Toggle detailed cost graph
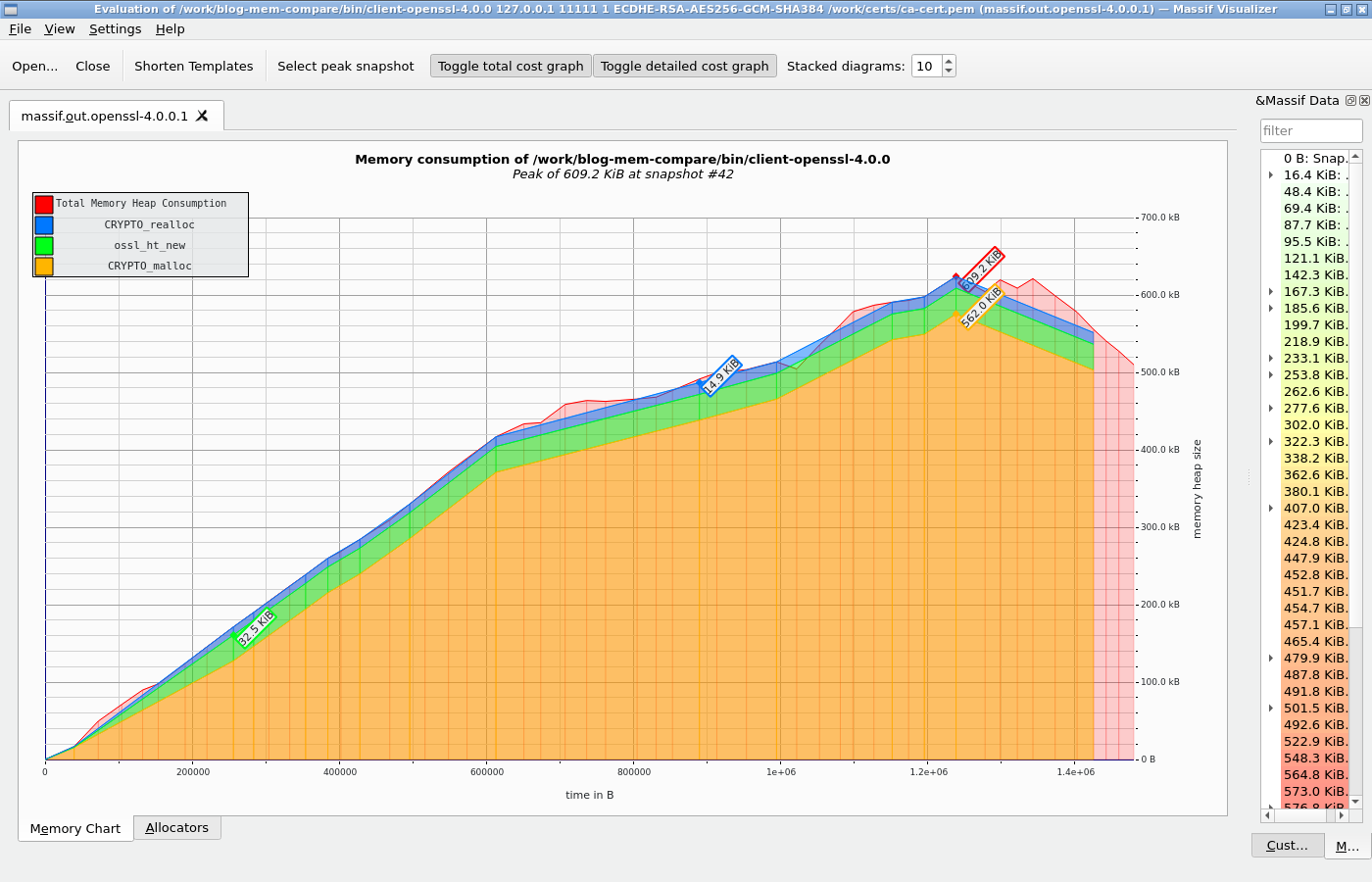1372x882 pixels. (x=685, y=66)
